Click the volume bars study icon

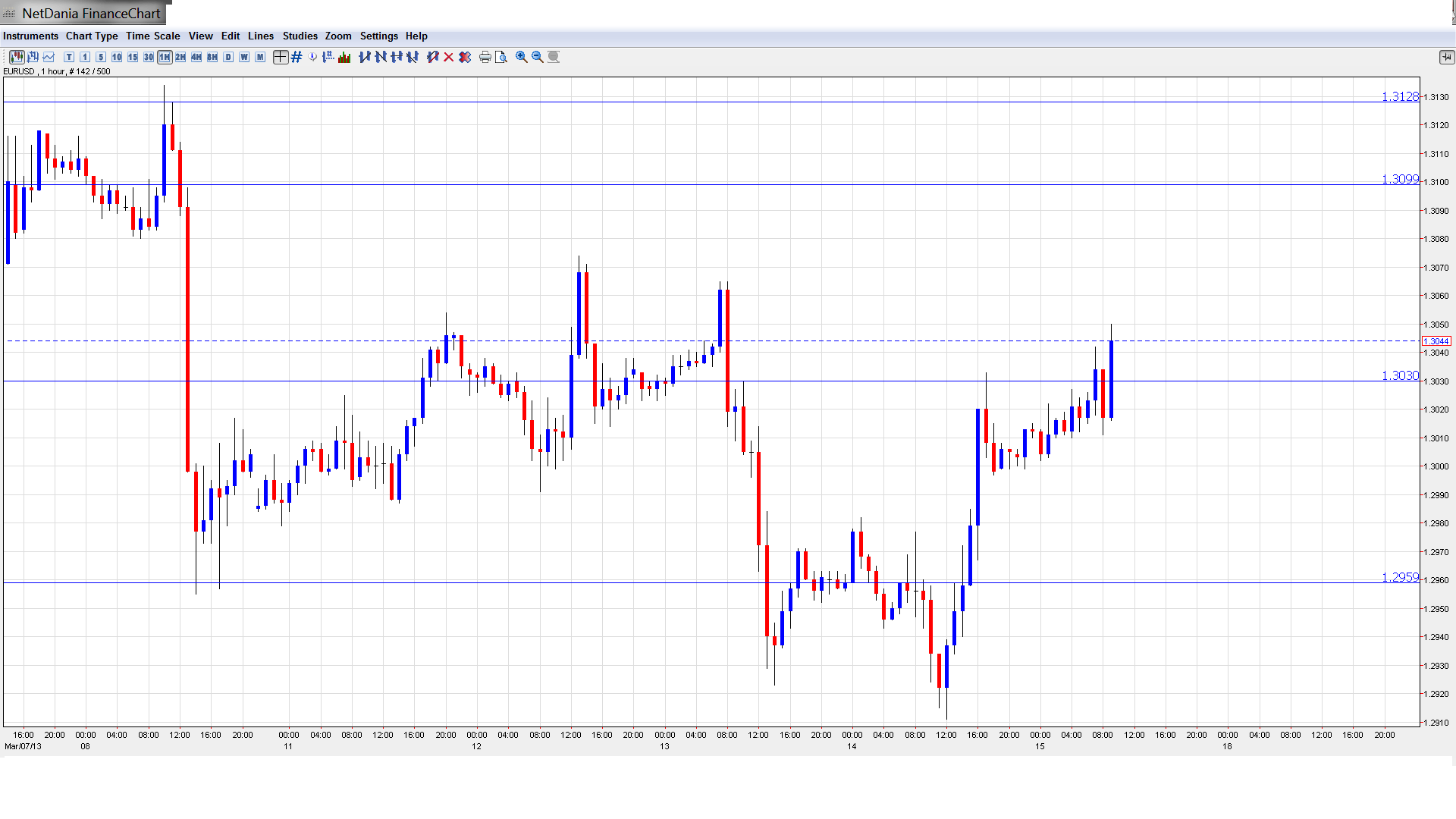pos(344,57)
